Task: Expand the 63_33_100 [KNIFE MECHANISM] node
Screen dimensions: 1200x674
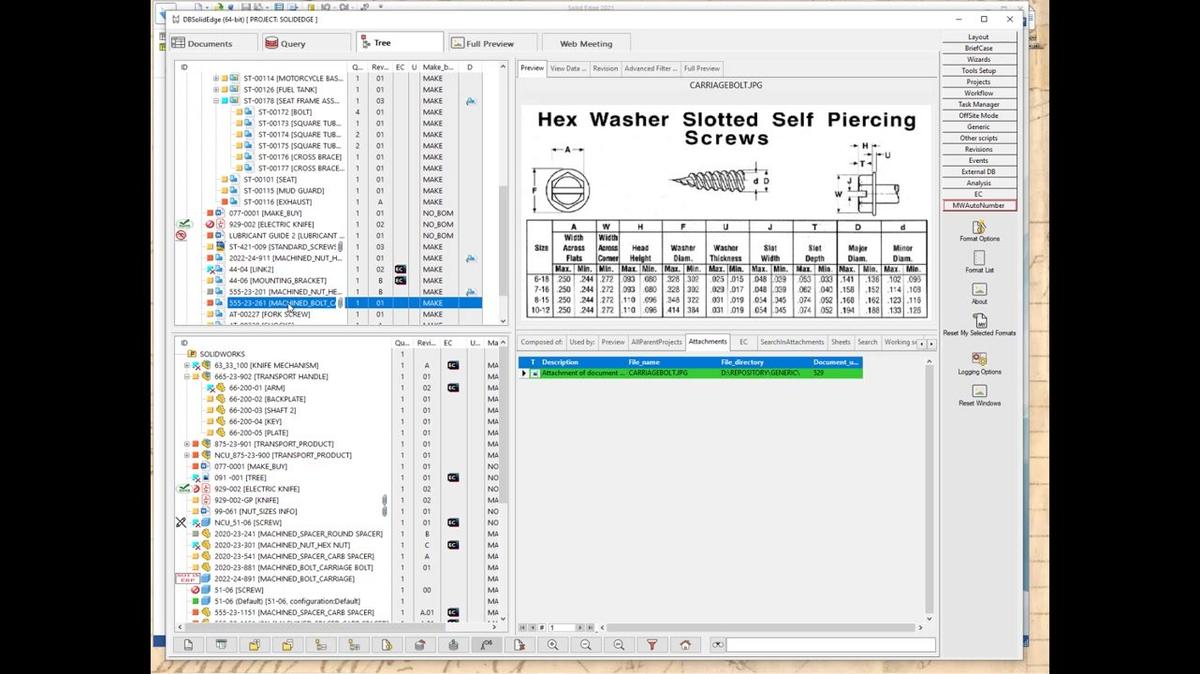Action: [186, 365]
